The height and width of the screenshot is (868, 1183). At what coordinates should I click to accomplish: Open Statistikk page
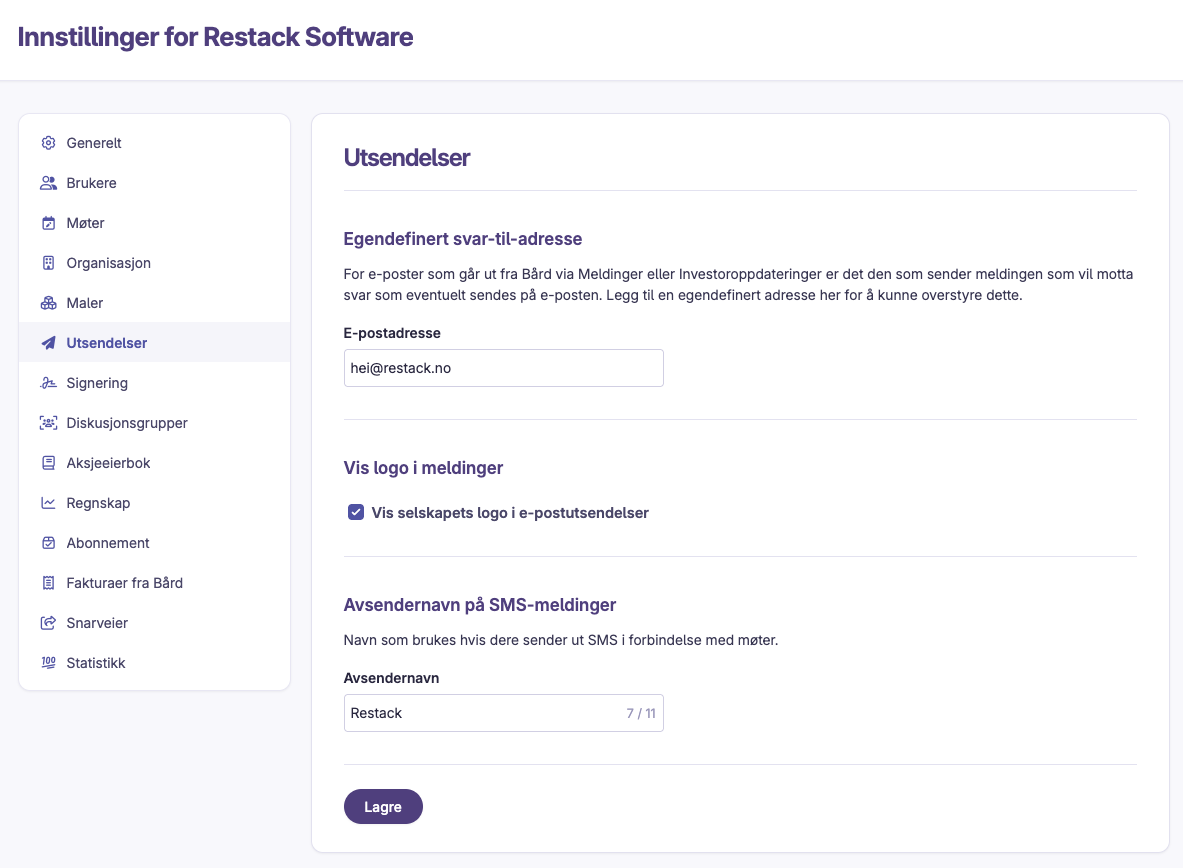tap(155, 663)
